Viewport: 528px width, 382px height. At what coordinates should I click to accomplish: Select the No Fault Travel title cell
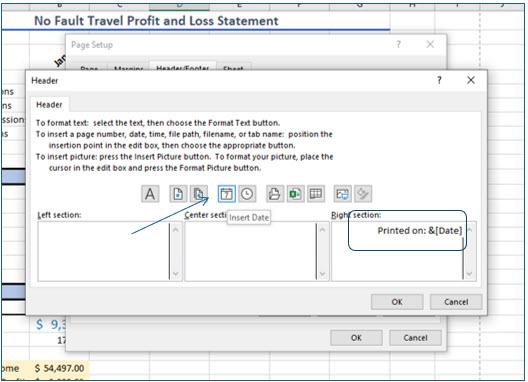pos(156,21)
